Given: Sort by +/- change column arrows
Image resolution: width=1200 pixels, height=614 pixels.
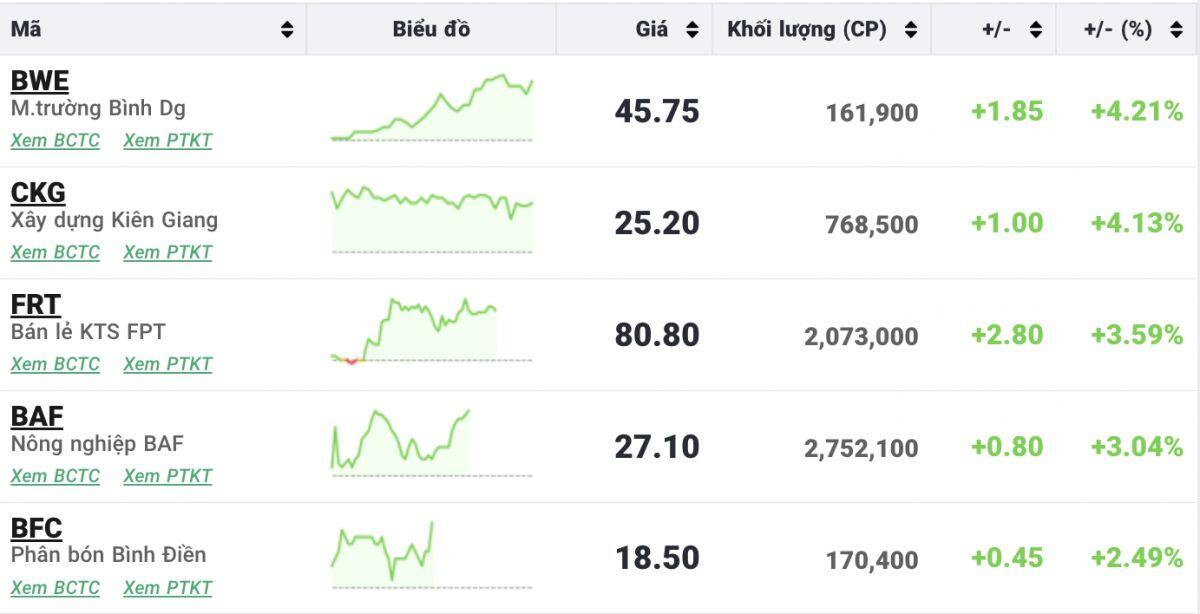Looking at the screenshot, I should (1035, 30).
